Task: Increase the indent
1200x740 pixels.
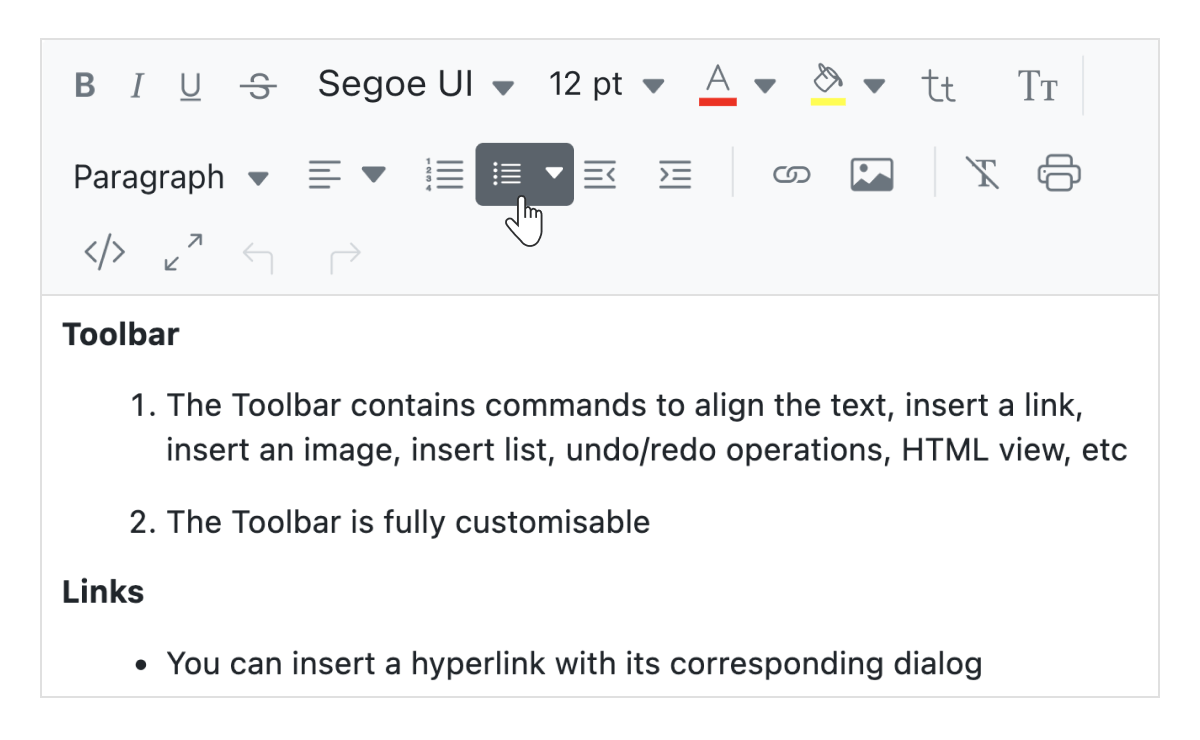Action: coord(675,174)
